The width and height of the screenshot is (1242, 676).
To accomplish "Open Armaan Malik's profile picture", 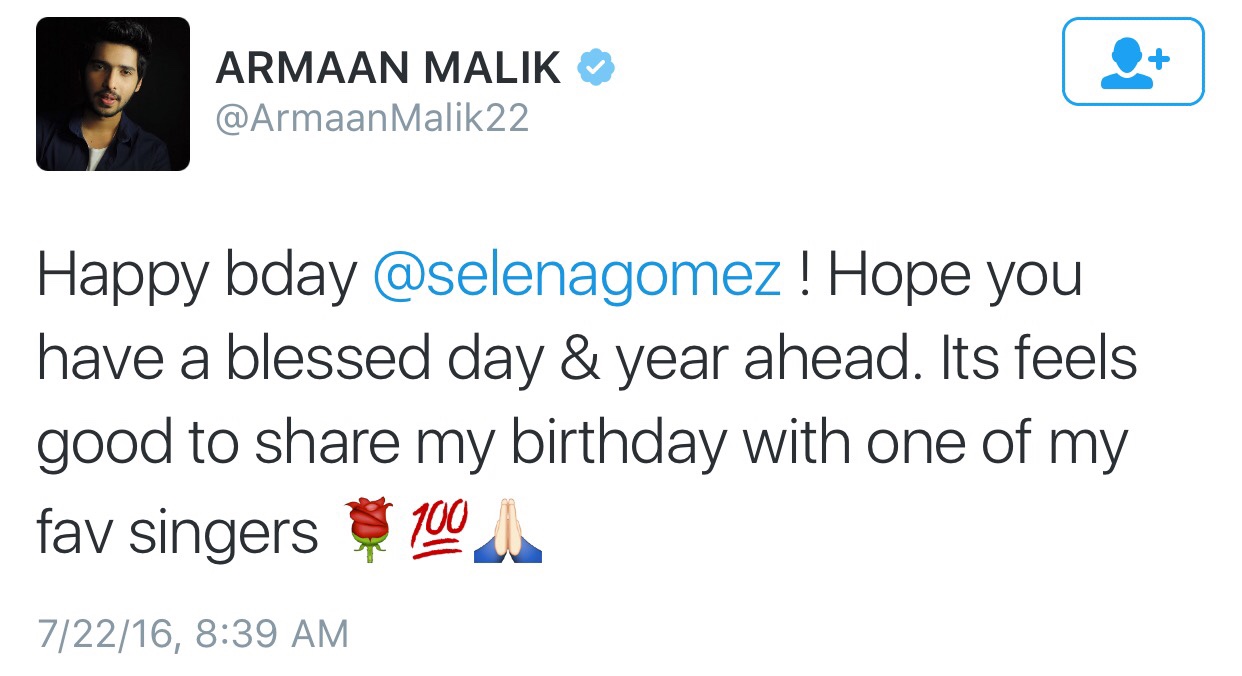I will tap(113, 94).
